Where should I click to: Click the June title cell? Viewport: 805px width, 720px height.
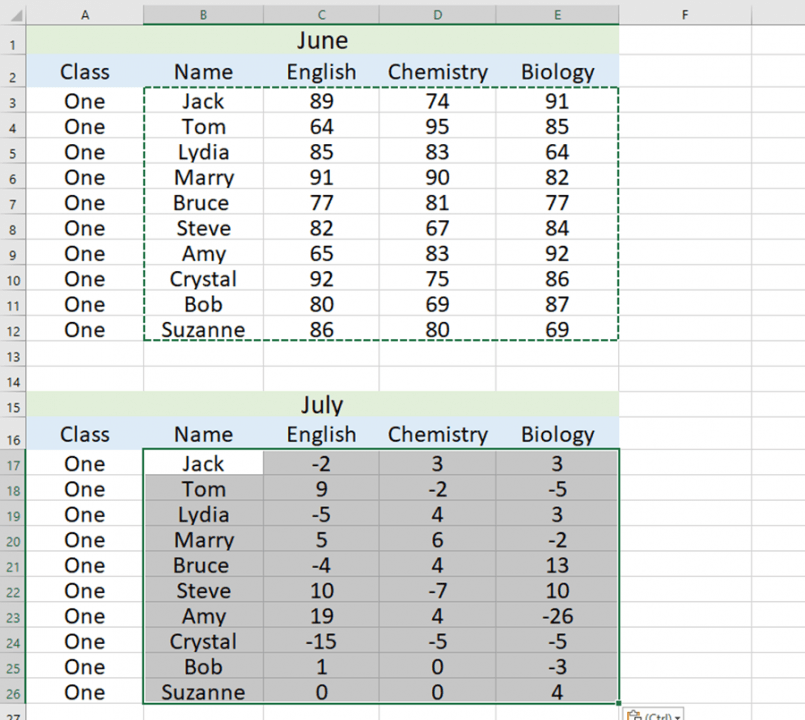coord(322,40)
